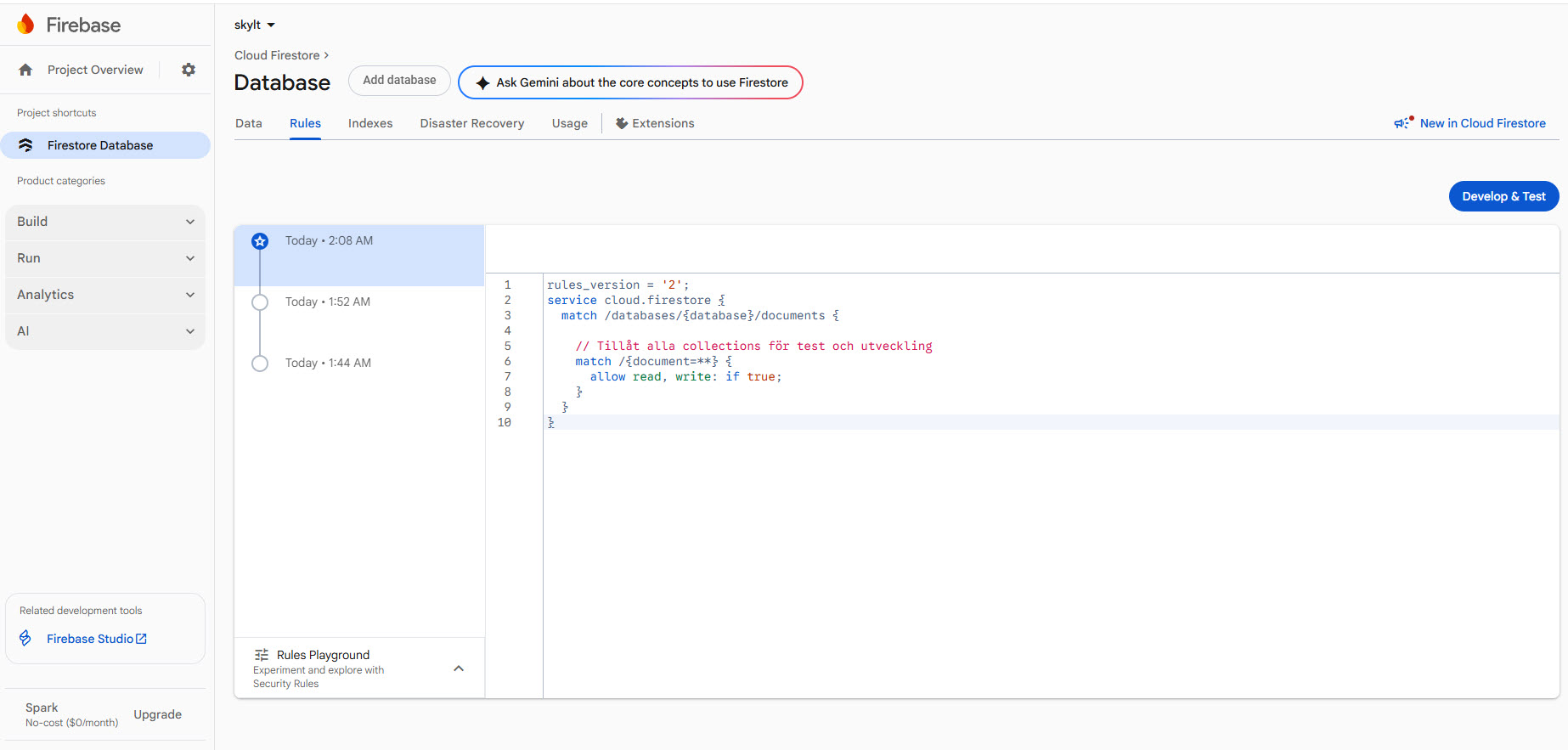Screen dimensions: 1568x750
Task: Switch to the Rules tab
Action: coord(305,123)
